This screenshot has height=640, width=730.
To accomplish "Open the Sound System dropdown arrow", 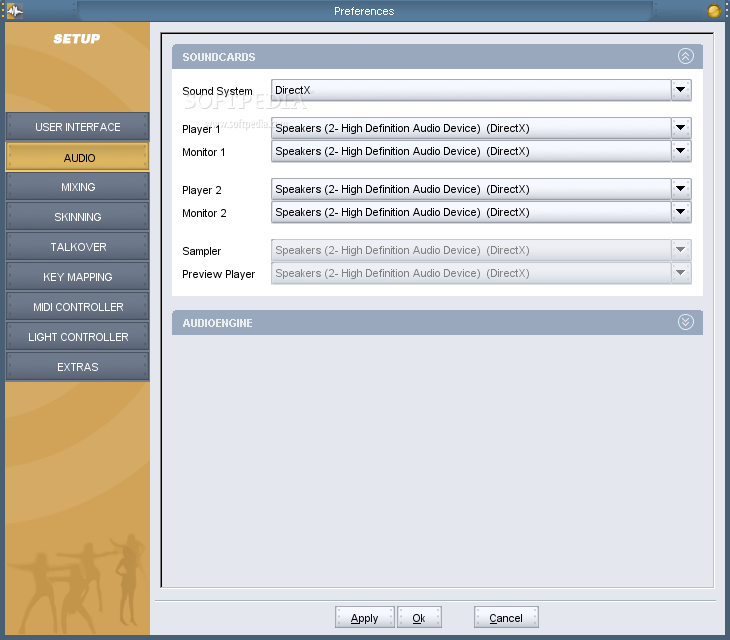I will 681,90.
